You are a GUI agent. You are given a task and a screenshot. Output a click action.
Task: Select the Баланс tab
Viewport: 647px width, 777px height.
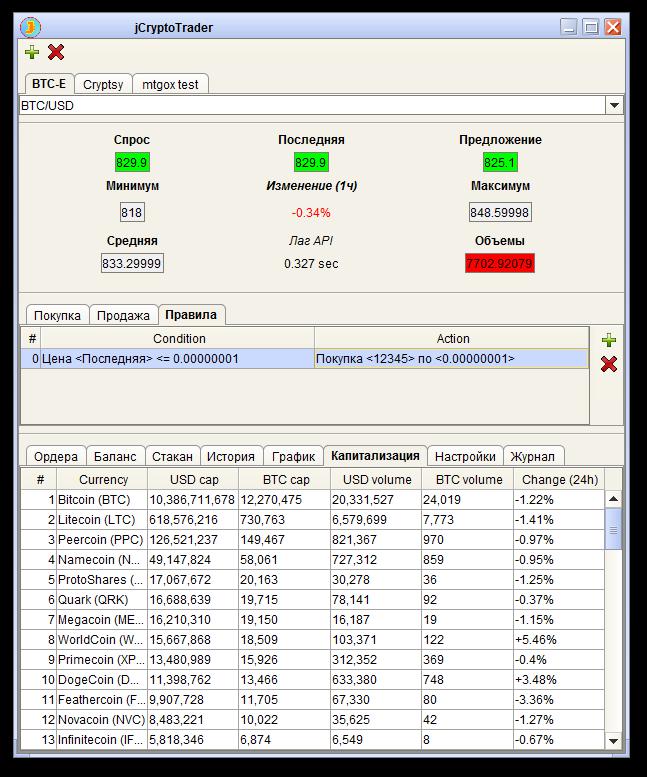point(115,456)
